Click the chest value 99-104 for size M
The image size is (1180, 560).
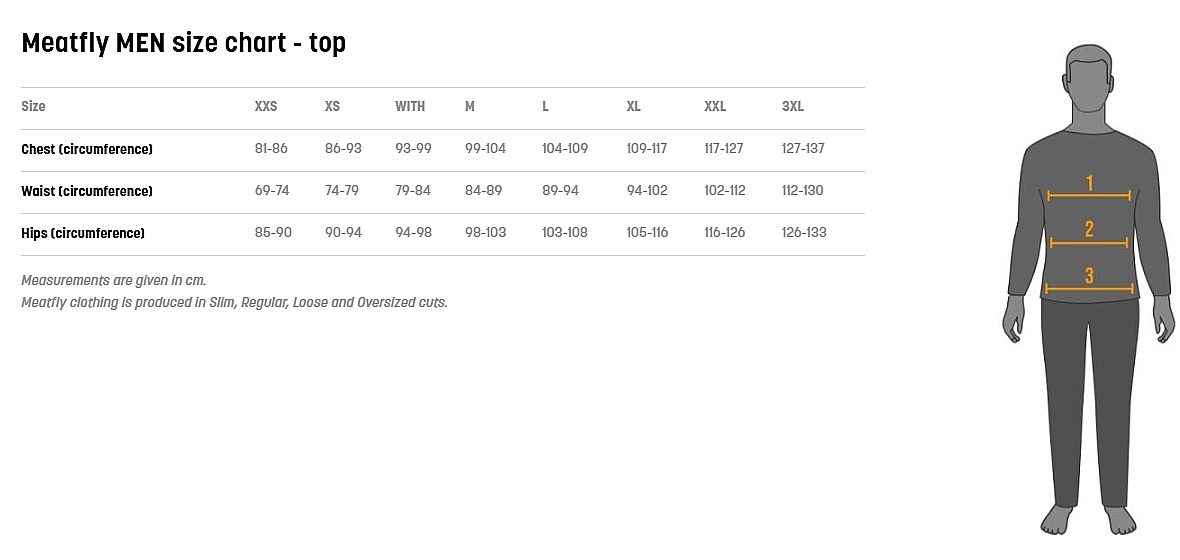(x=486, y=149)
